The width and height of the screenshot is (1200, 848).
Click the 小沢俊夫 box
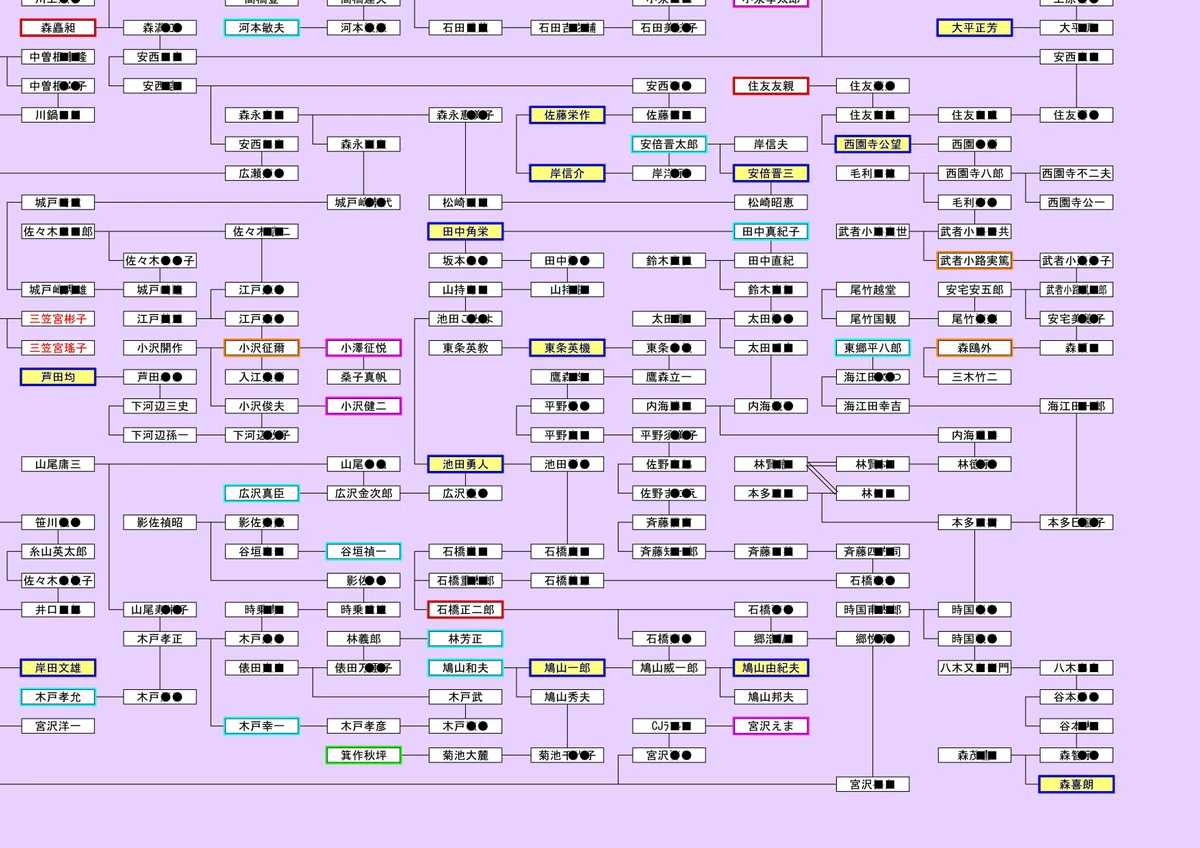click(x=261, y=406)
